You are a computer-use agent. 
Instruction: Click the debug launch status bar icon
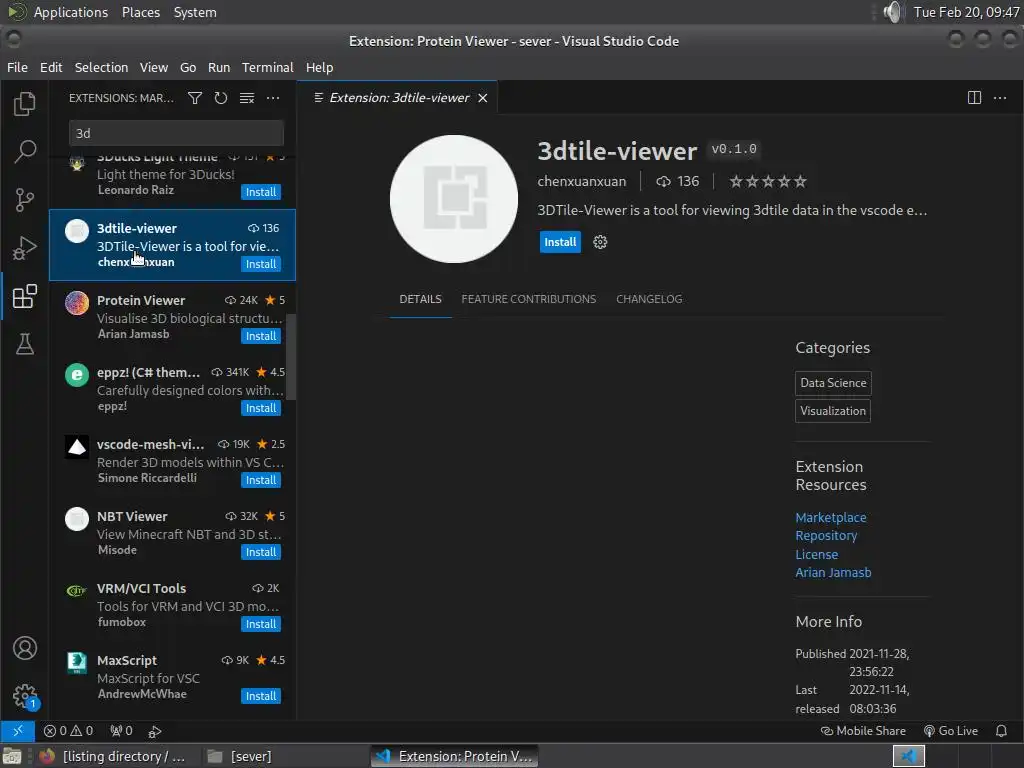(x=155, y=731)
